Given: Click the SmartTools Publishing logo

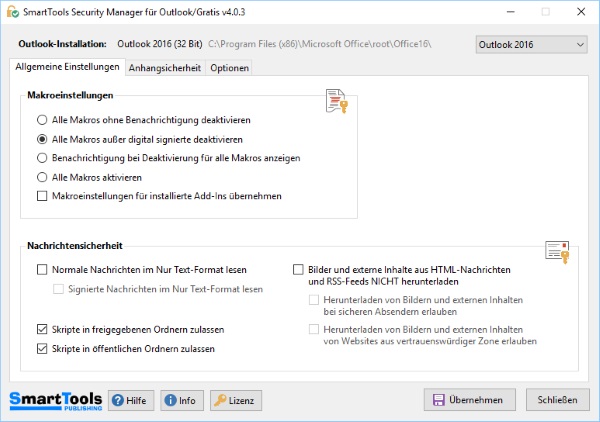Looking at the screenshot, I should click(x=55, y=401).
